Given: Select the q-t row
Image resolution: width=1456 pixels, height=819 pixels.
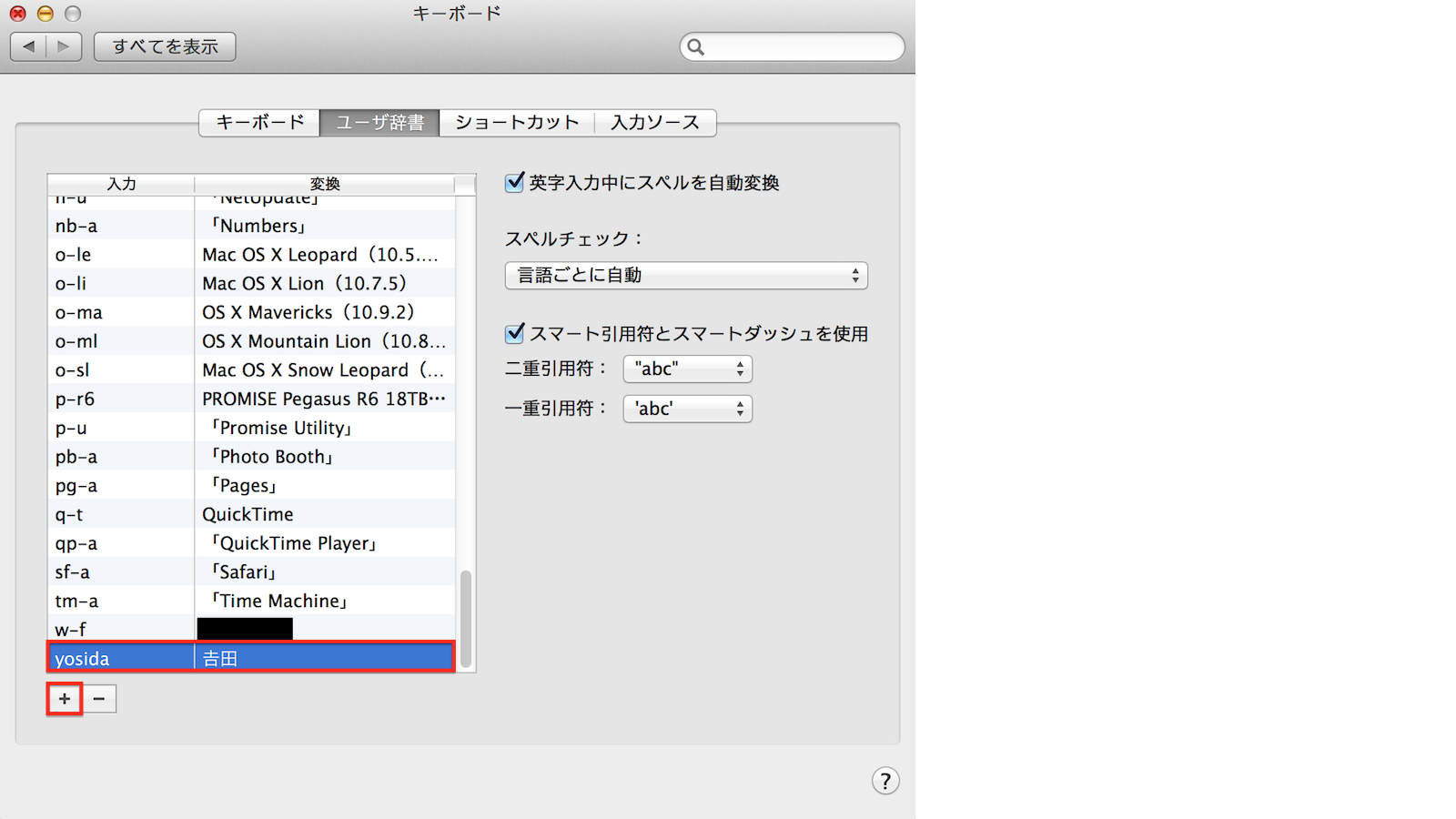Looking at the screenshot, I should pos(251,514).
